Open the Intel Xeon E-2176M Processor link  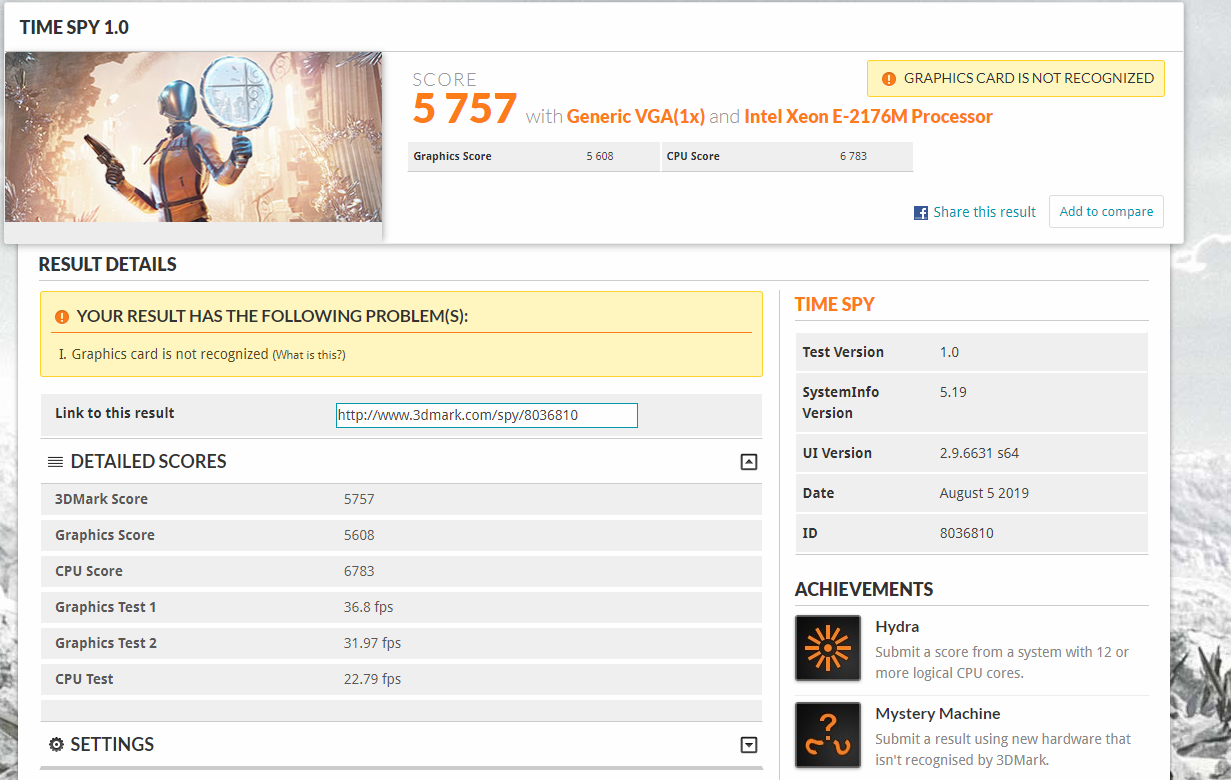tap(868, 117)
